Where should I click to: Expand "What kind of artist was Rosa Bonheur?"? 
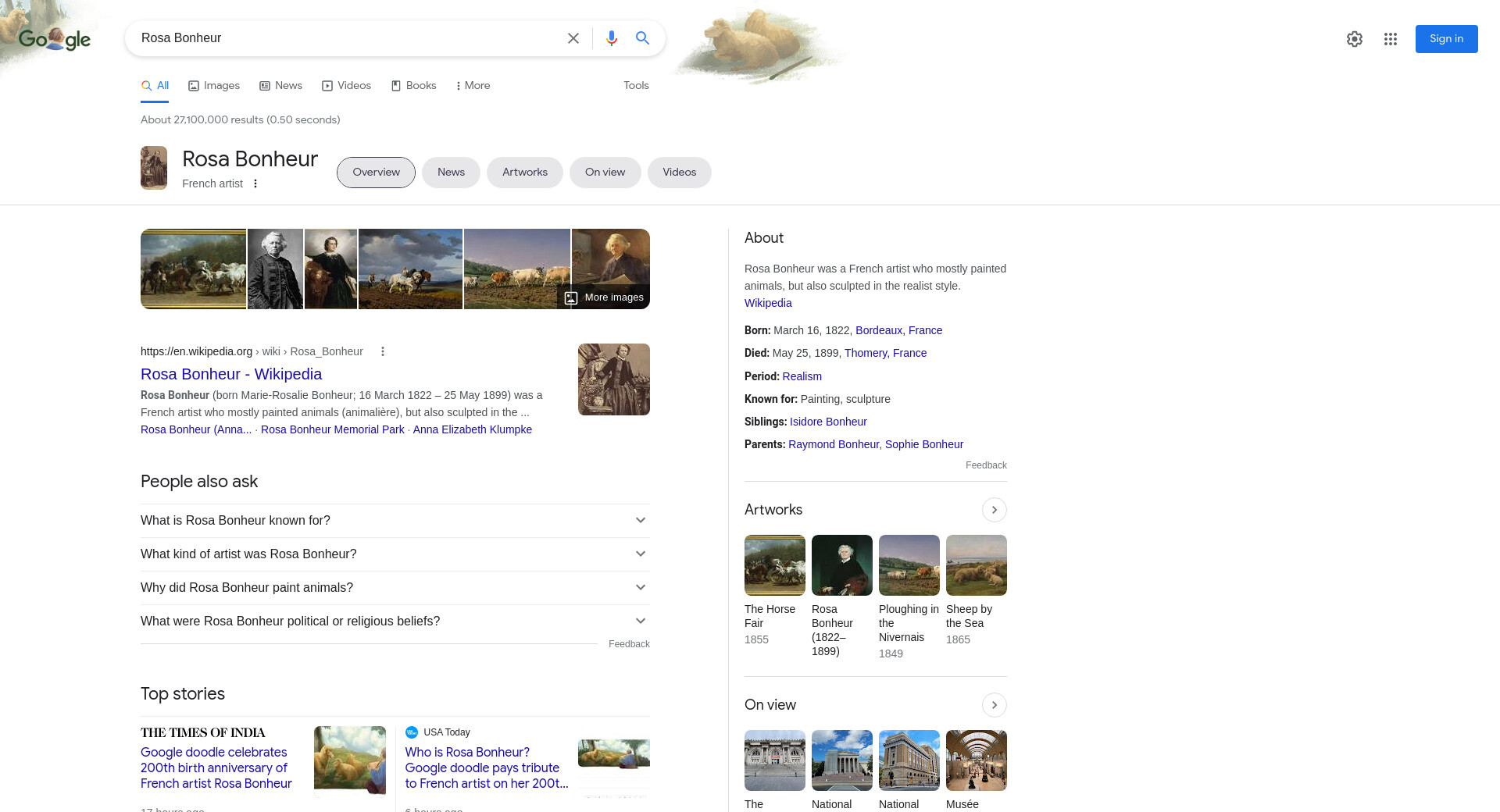click(395, 554)
